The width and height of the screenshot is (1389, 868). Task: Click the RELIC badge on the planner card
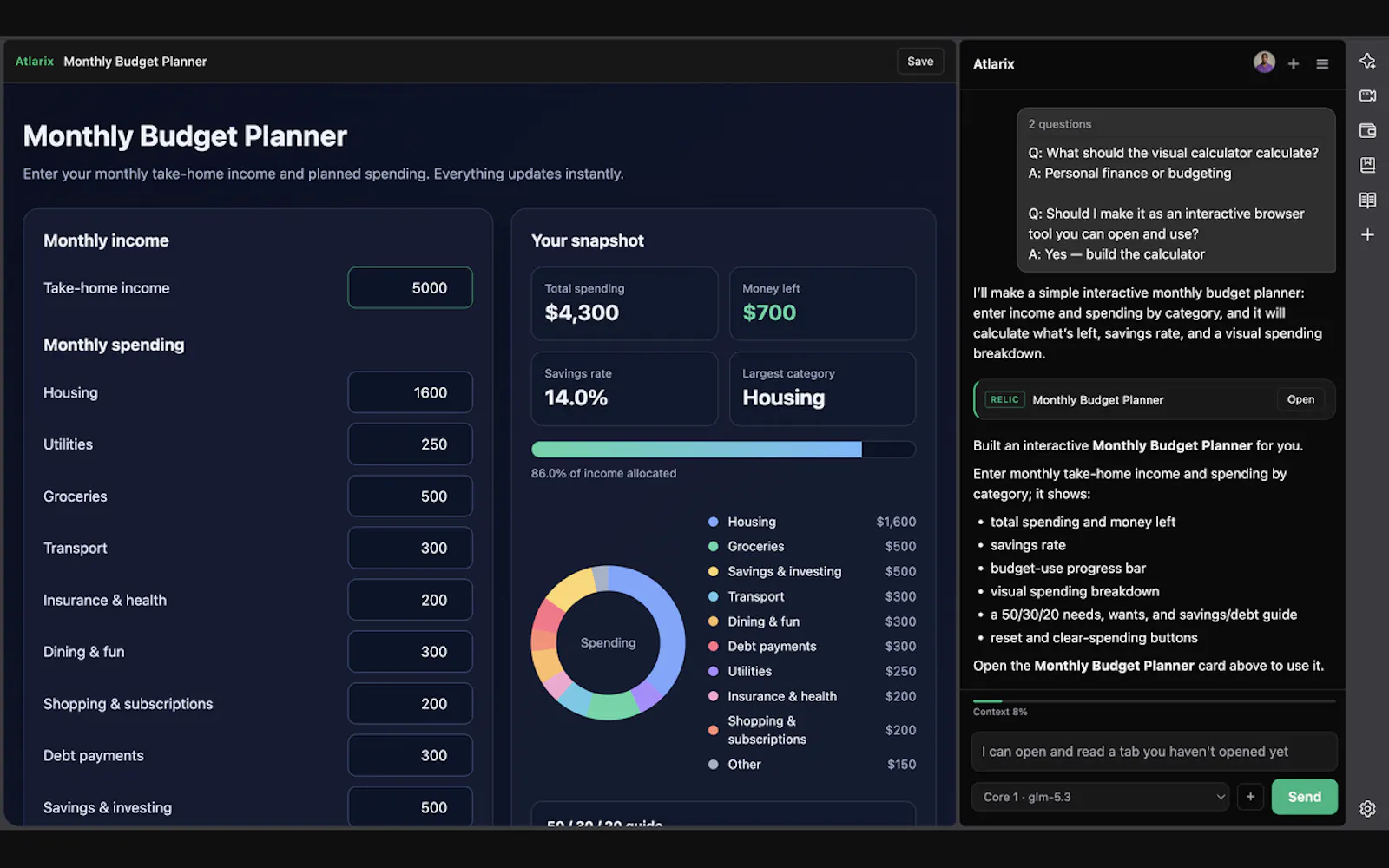(x=1004, y=400)
